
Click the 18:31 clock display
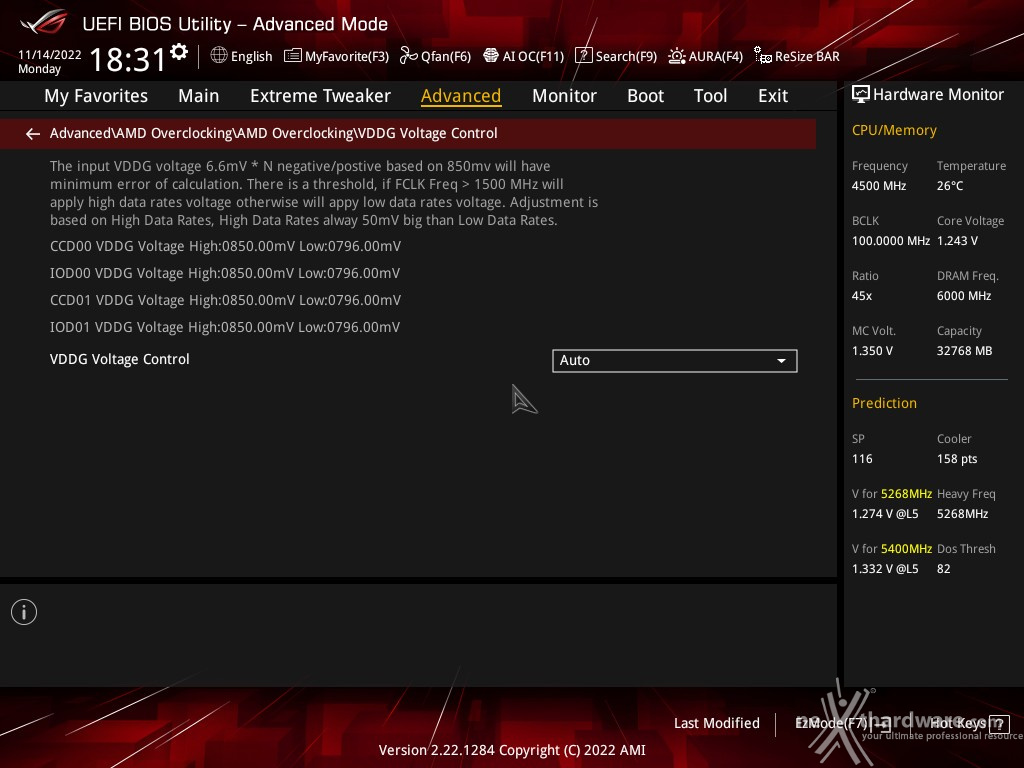pos(128,59)
